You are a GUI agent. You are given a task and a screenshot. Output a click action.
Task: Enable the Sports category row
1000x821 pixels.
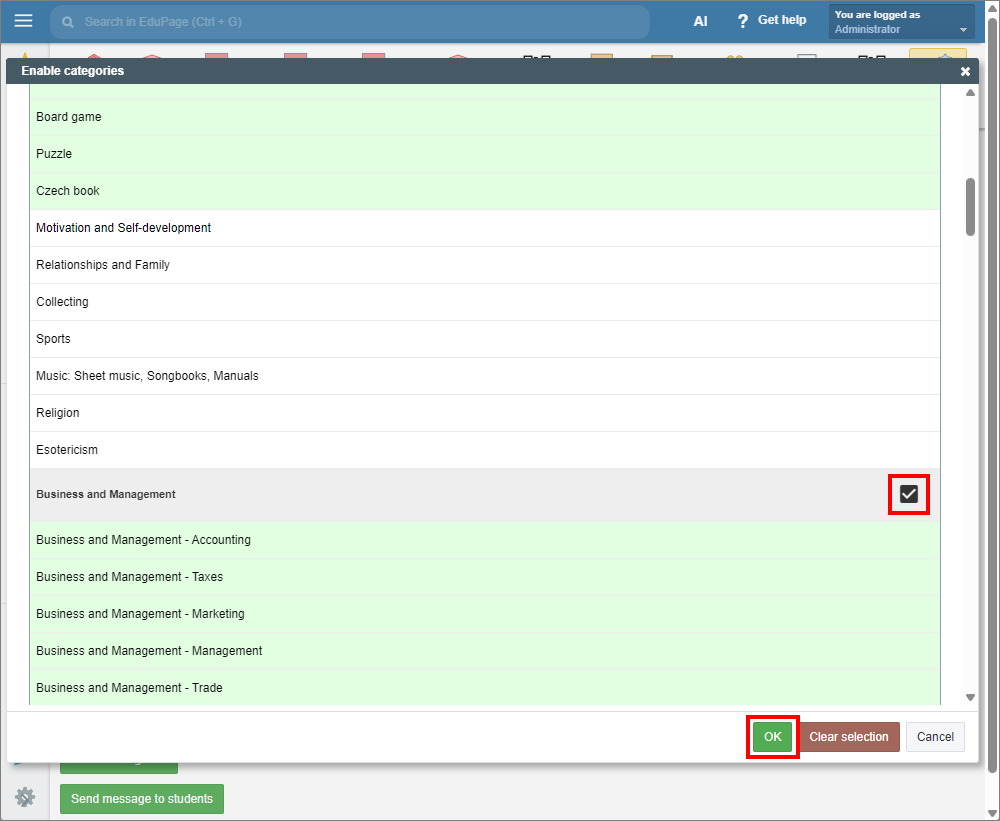coord(480,339)
